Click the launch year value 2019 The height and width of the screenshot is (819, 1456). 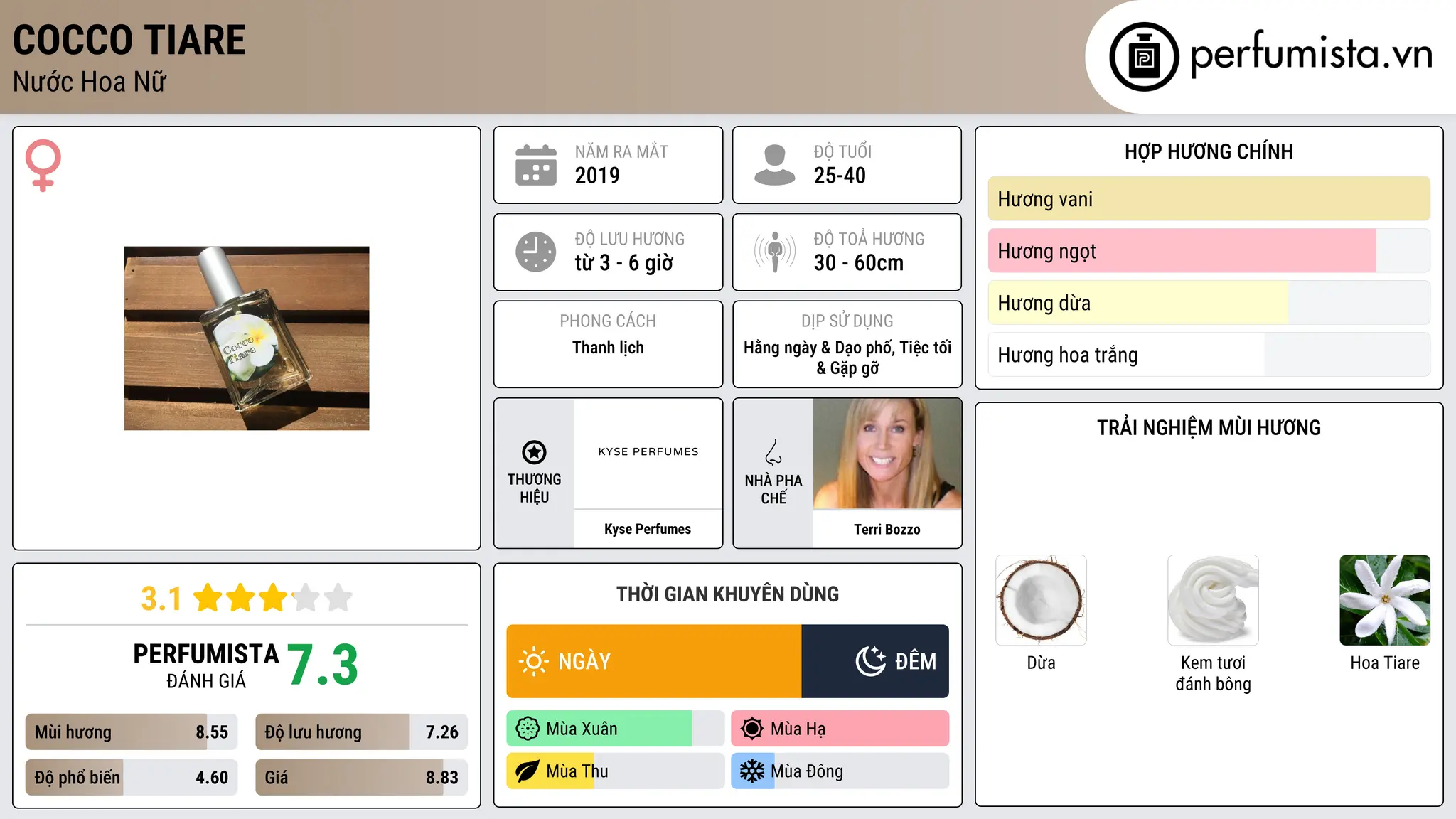coord(597,176)
